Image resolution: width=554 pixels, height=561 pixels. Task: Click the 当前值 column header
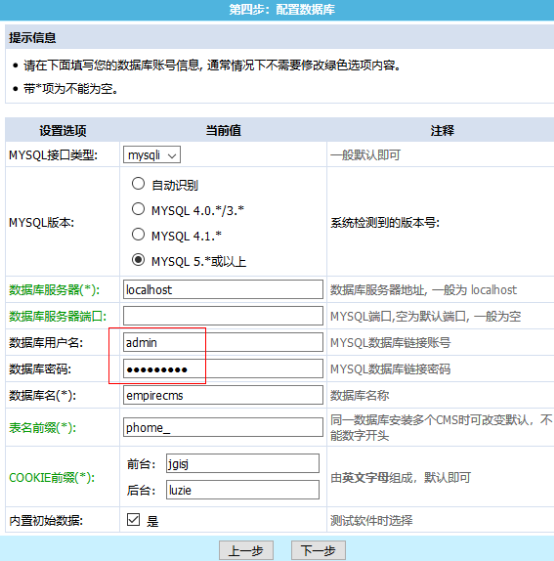[223, 131]
